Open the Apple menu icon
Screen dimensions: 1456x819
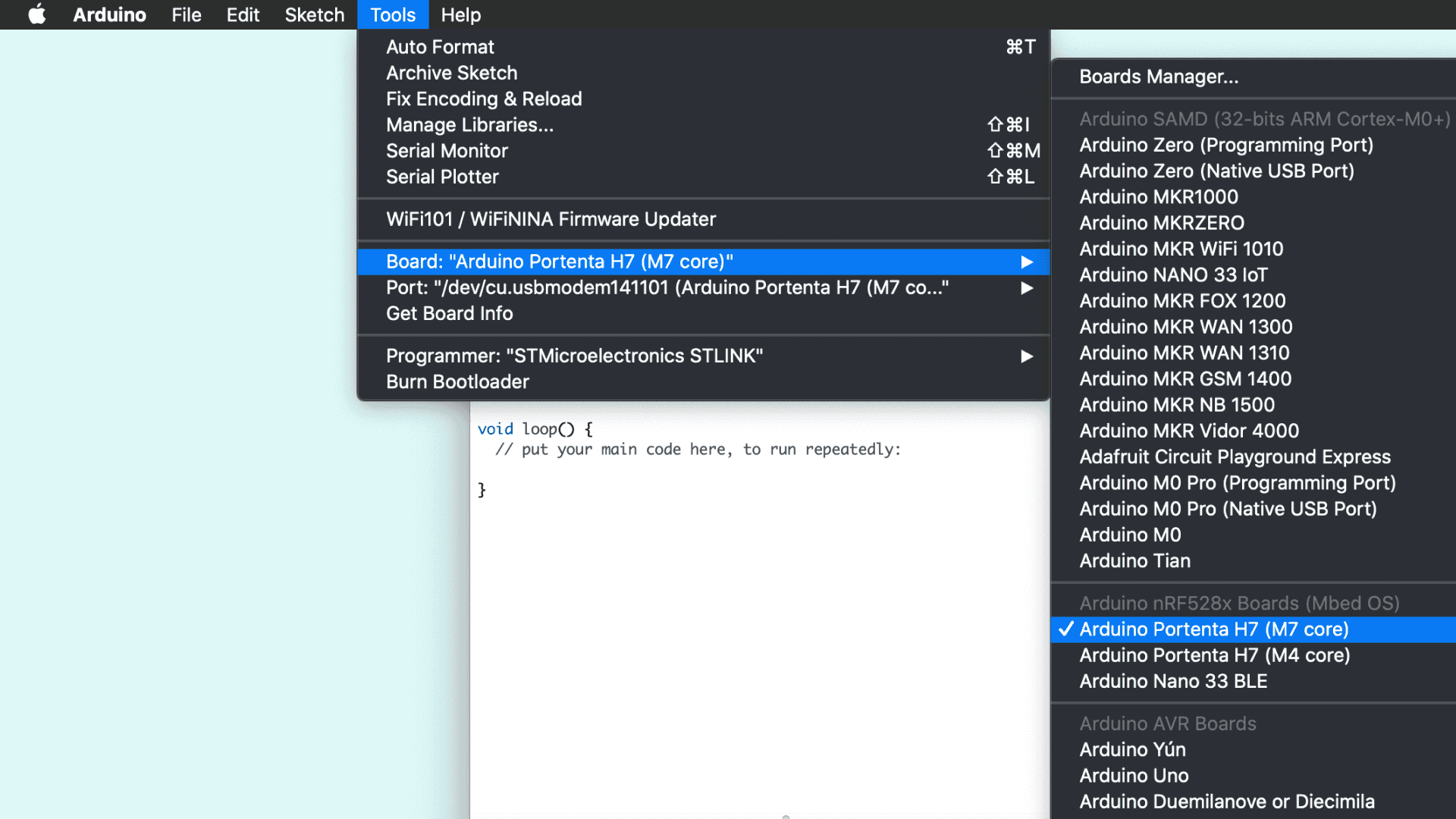36,14
